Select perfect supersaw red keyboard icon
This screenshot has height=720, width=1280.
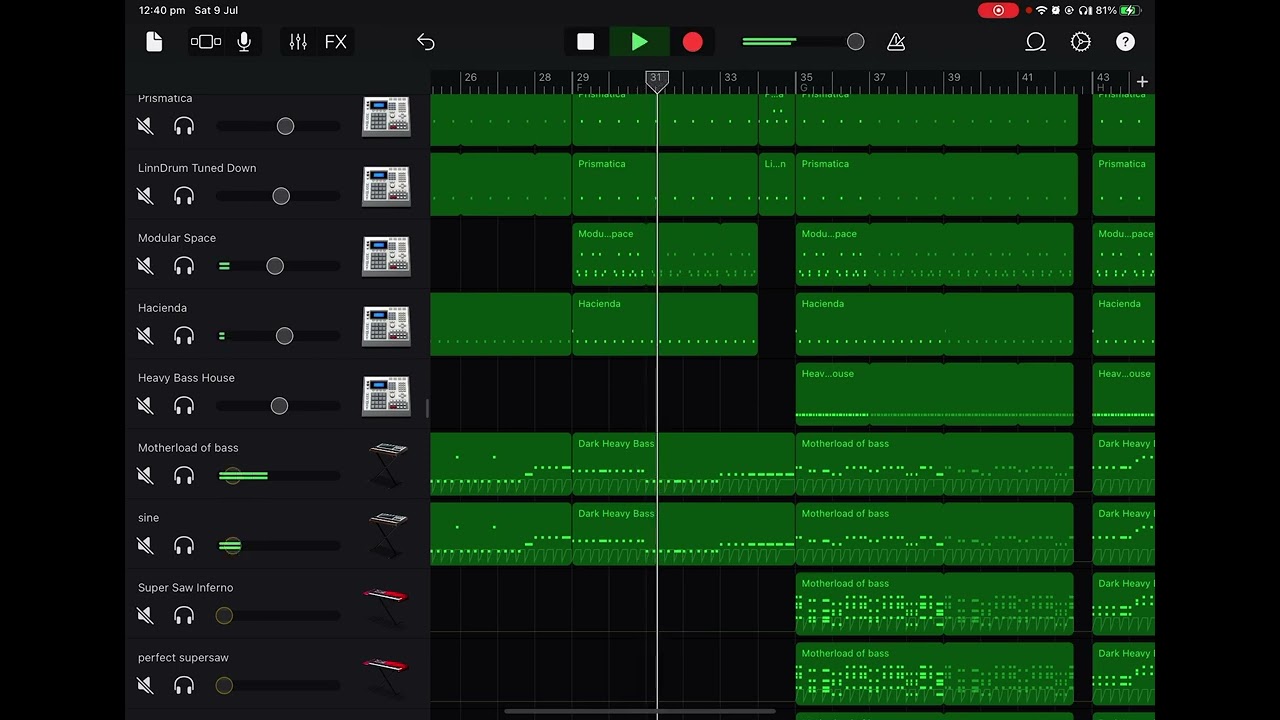(x=386, y=674)
